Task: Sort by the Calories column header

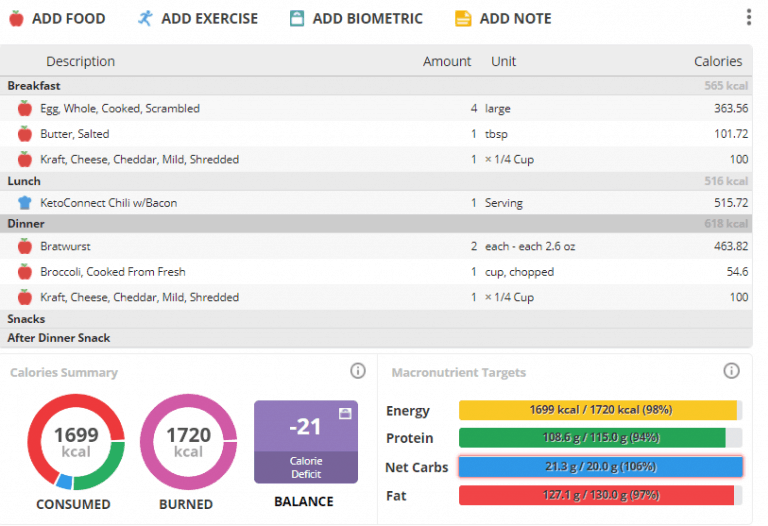Action: coord(718,61)
